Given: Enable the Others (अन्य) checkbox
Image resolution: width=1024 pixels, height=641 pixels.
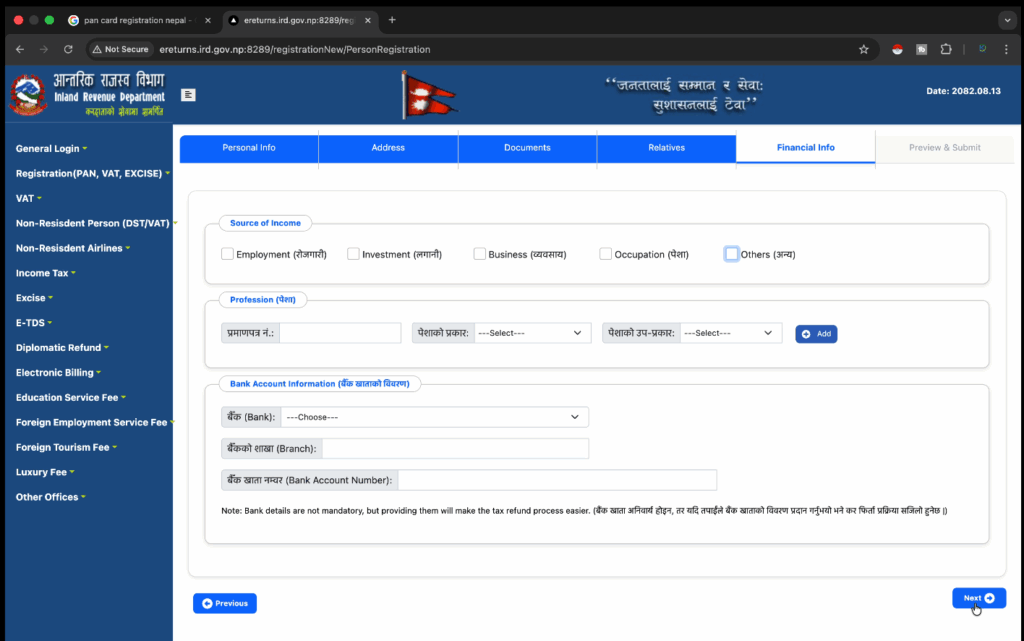Looking at the screenshot, I should click(732, 254).
